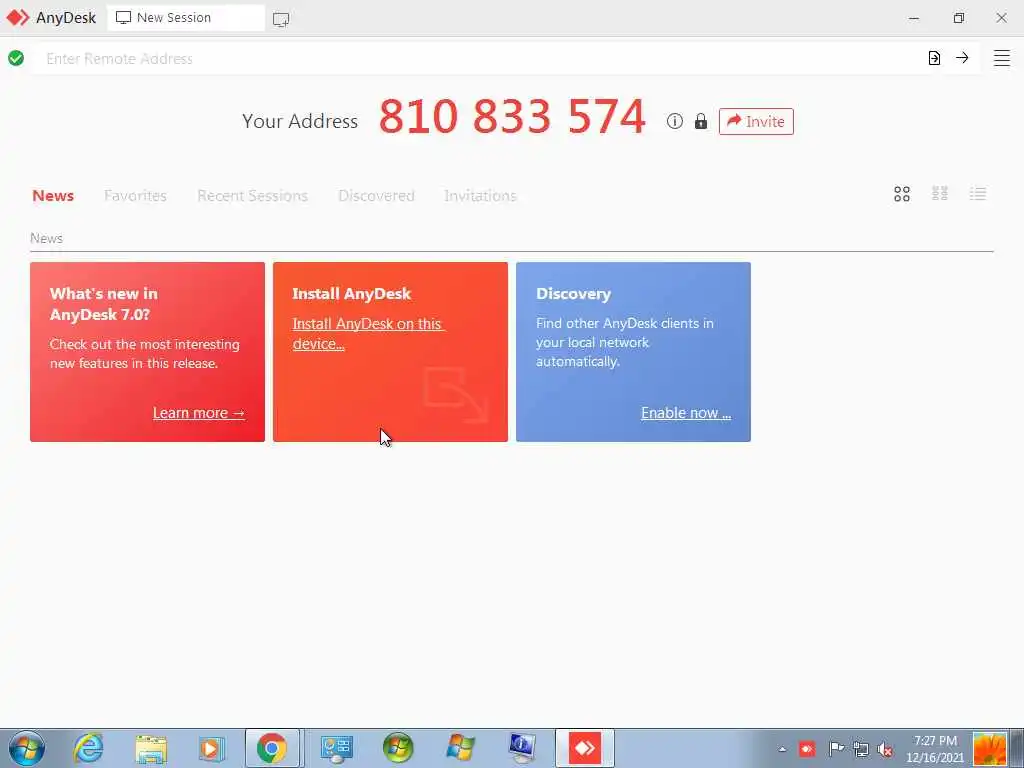This screenshot has height=768, width=1024.
Task: Click the network tray icon
Action: tap(861, 749)
